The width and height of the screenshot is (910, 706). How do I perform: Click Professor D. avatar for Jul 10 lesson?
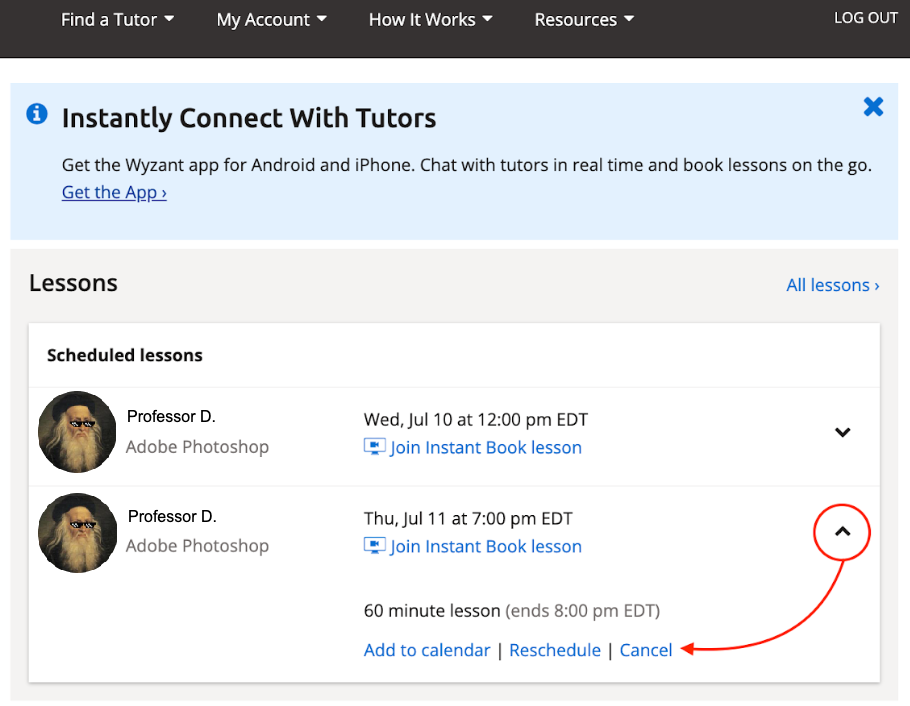click(x=77, y=432)
